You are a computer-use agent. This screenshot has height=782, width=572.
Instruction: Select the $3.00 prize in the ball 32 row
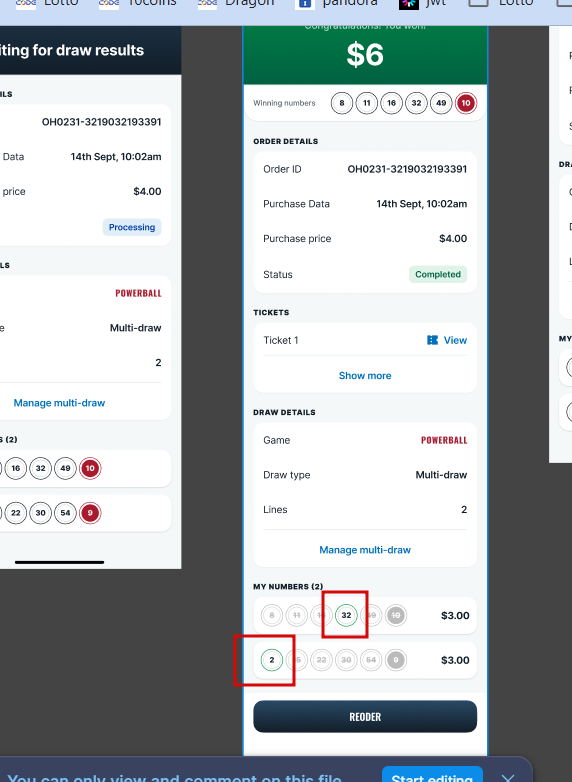(455, 615)
